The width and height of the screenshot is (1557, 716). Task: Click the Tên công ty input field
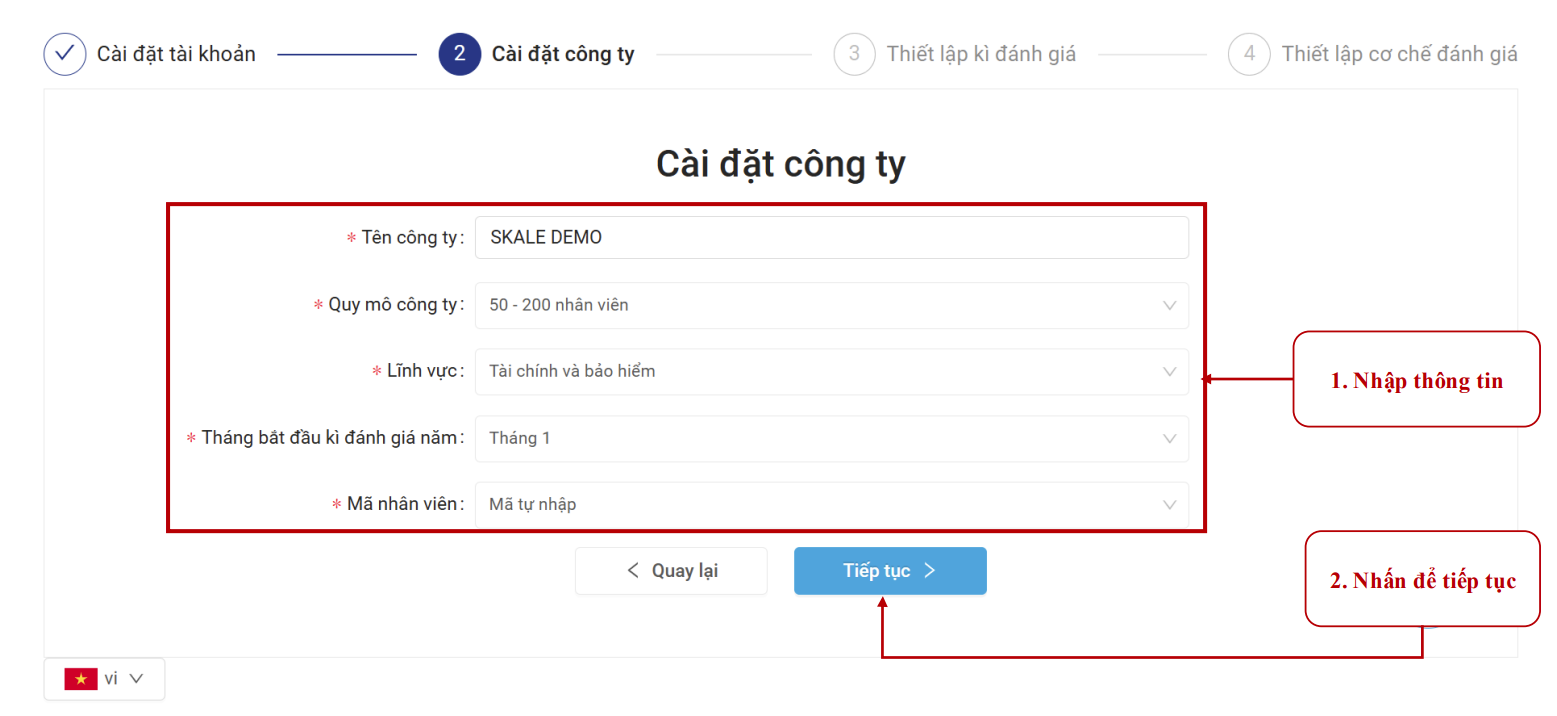coord(830,238)
